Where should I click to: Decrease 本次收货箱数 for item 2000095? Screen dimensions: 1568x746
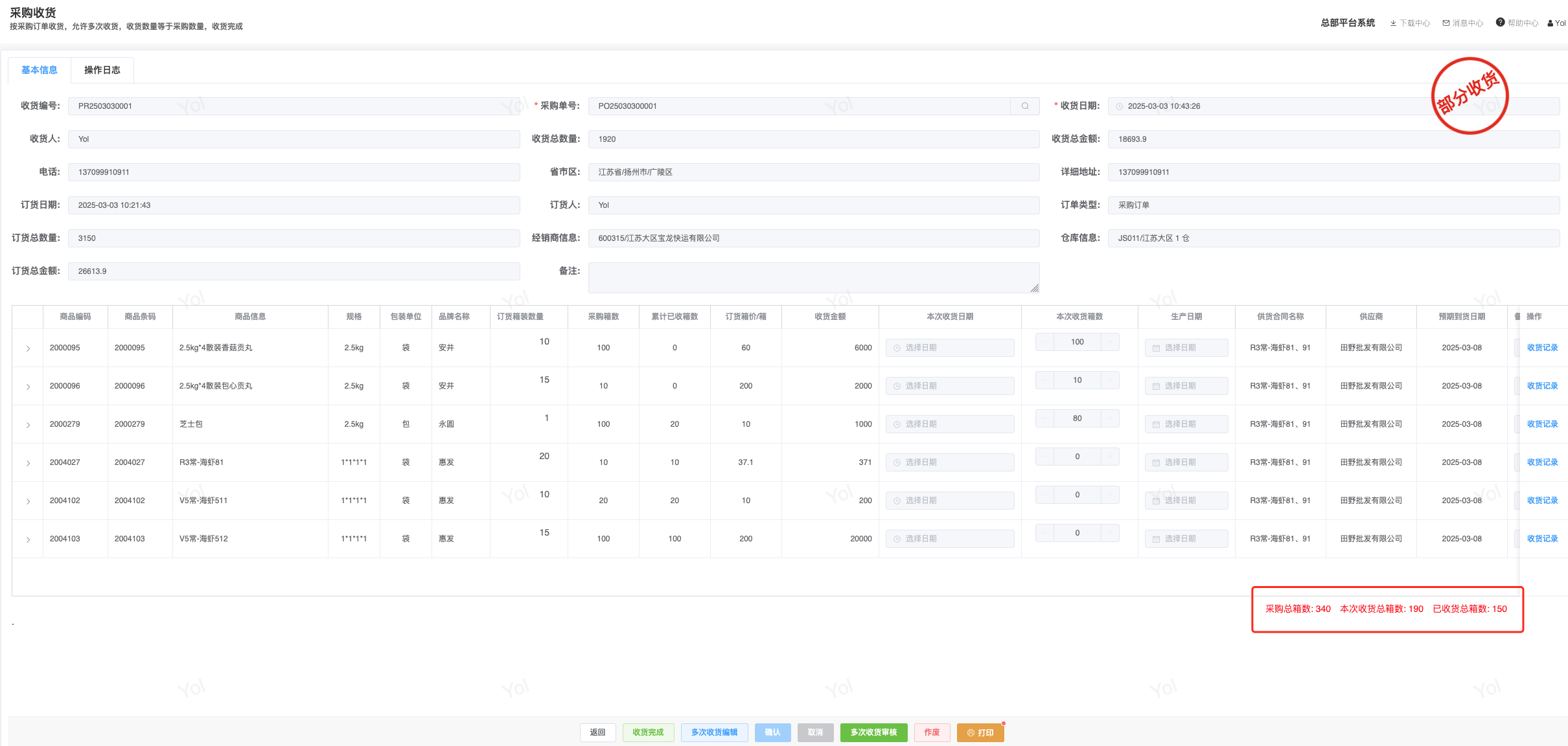click(x=1044, y=342)
